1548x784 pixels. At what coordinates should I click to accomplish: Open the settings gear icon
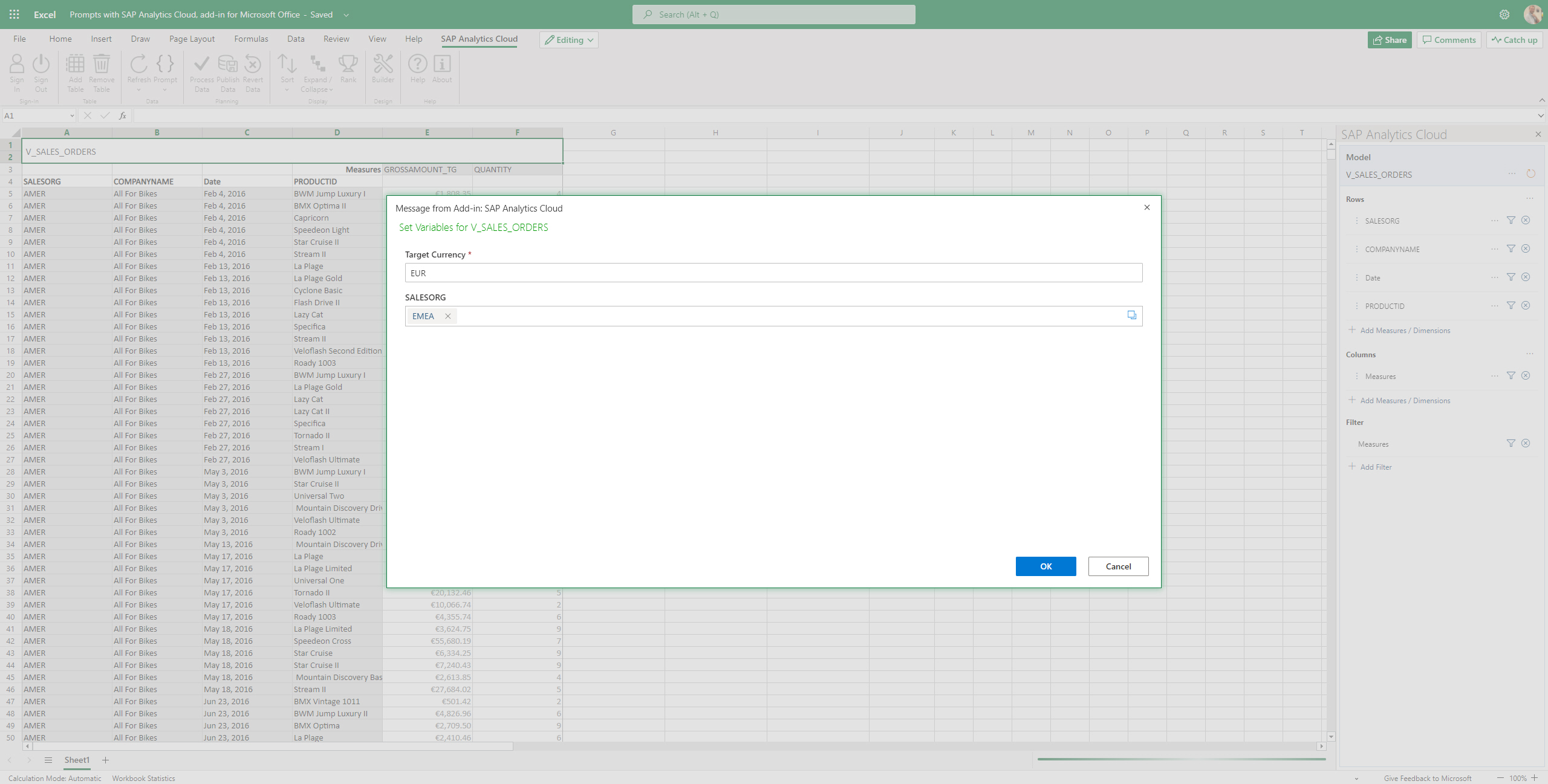(1504, 15)
